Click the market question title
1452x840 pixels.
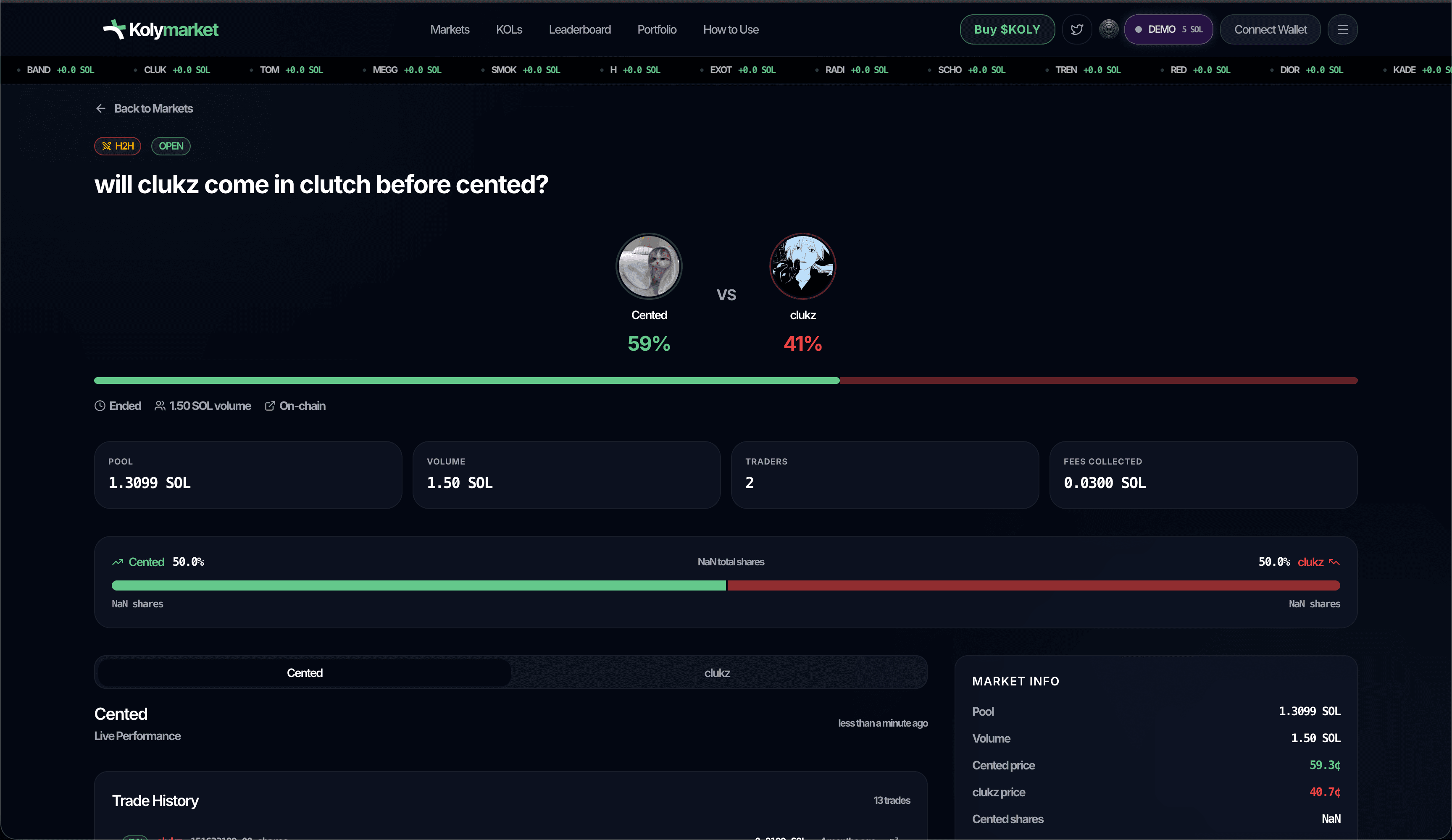[321, 184]
